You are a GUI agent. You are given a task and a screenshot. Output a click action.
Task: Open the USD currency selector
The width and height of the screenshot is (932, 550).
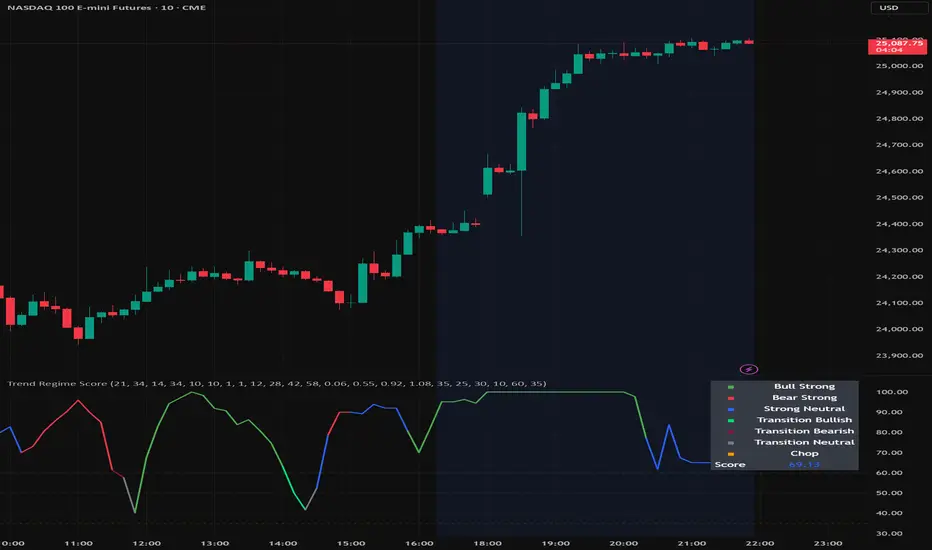(x=898, y=8)
